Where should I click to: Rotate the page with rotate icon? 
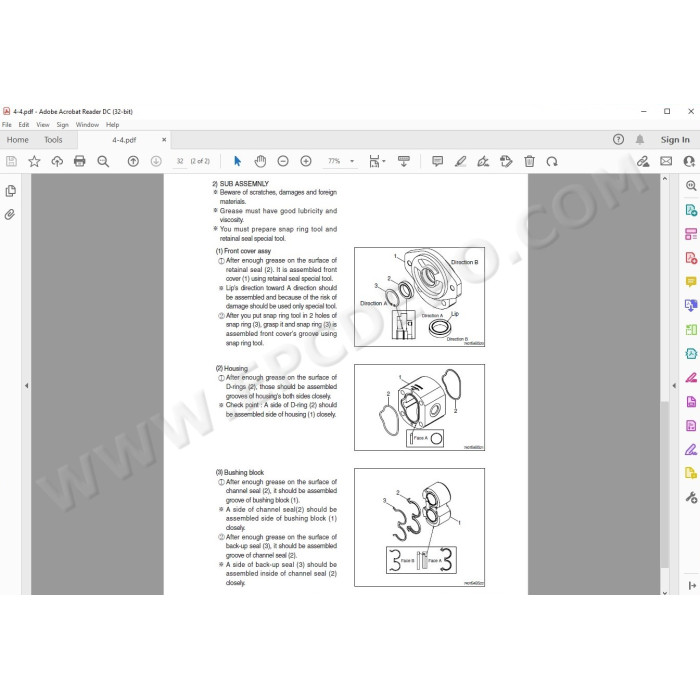tap(552, 161)
